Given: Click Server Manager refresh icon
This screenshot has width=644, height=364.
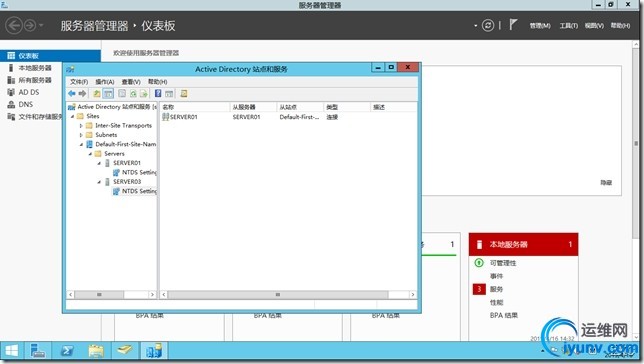Looking at the screenshot, I should coord(488,25).
